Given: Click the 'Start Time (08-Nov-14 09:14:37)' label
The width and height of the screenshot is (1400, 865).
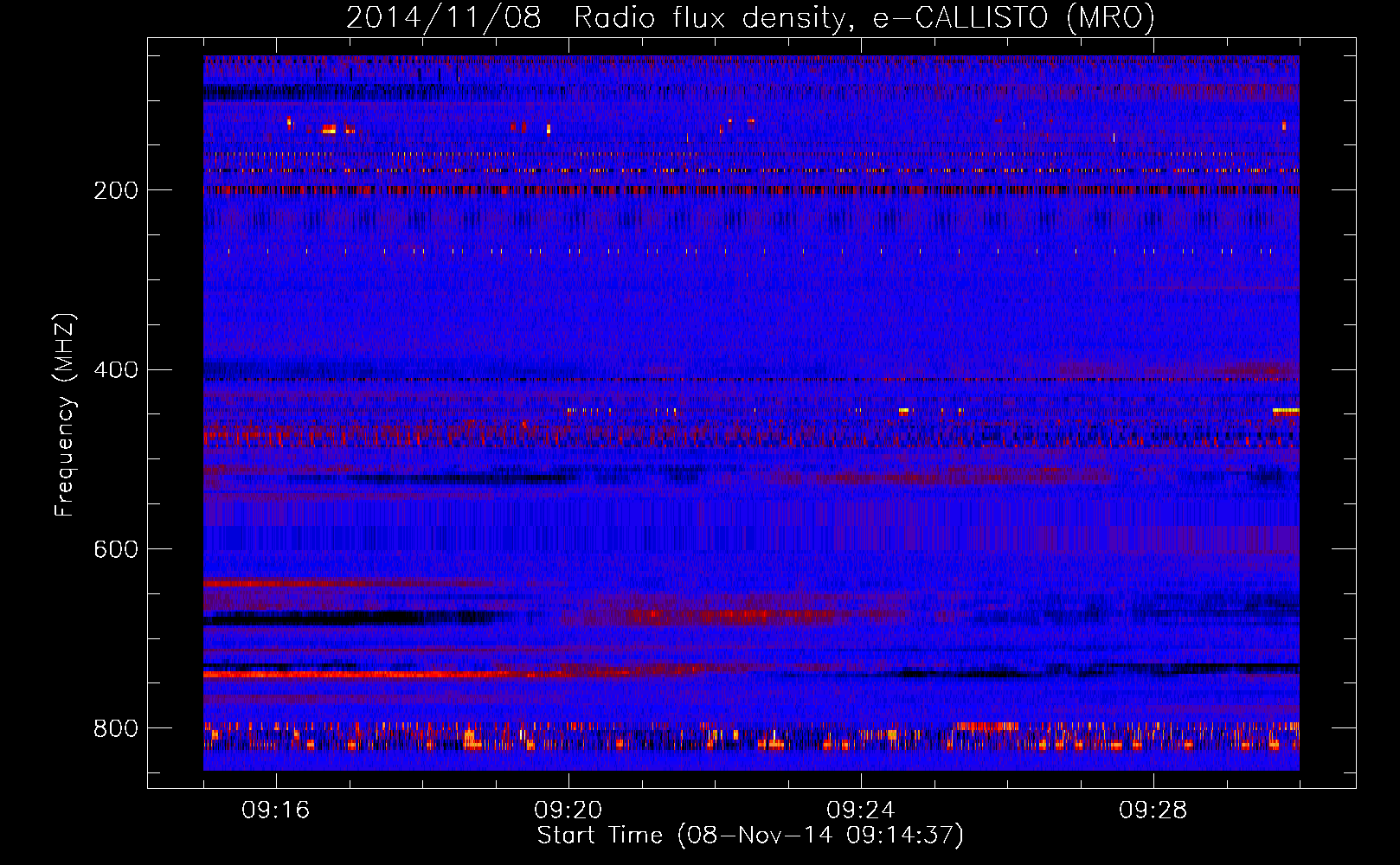Looking at the screenshot, I should [x=750, y=836].
